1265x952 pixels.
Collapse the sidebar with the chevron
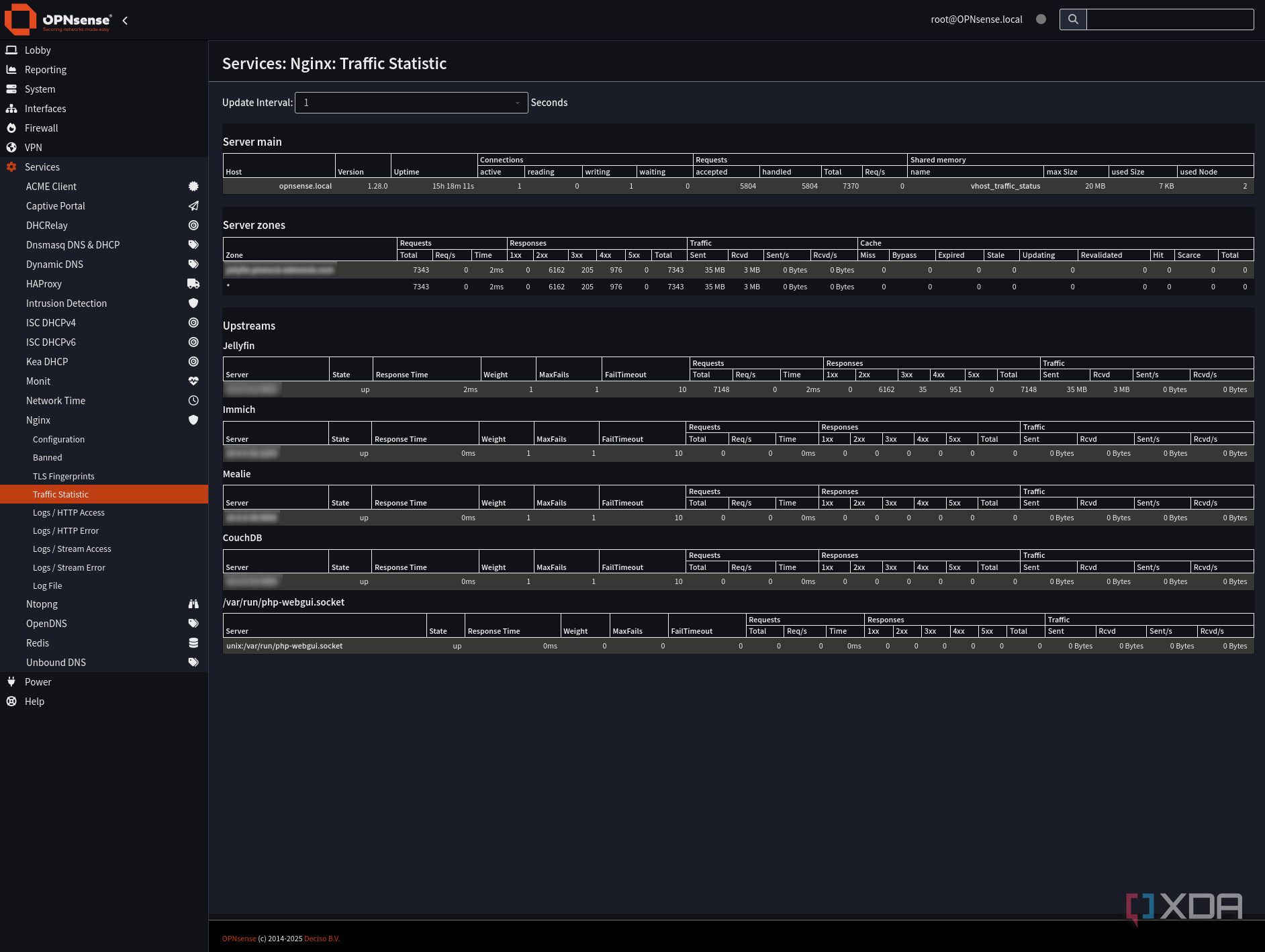[x=125, y=21]
